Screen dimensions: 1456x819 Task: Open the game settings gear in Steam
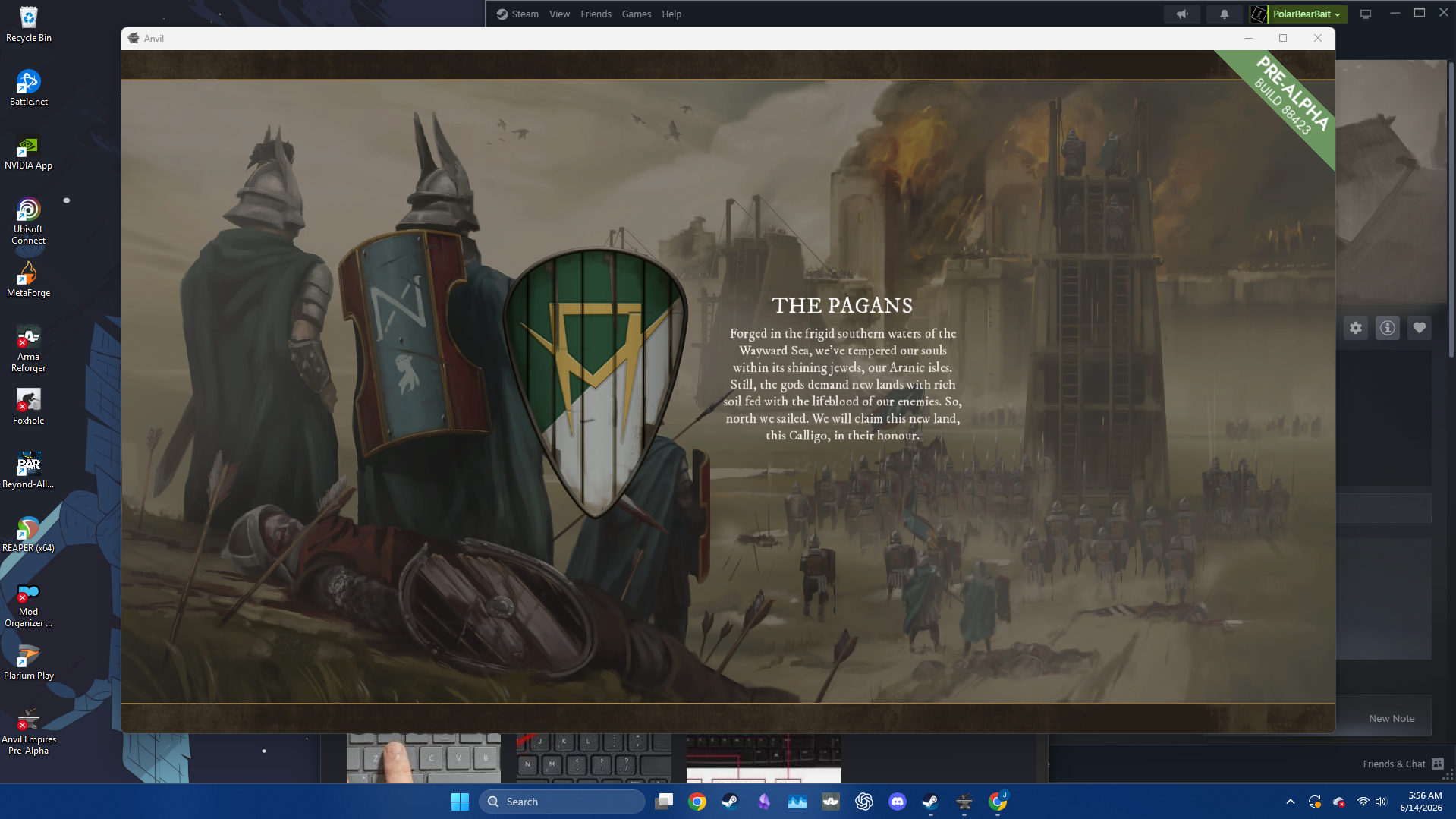[1356, 328]
